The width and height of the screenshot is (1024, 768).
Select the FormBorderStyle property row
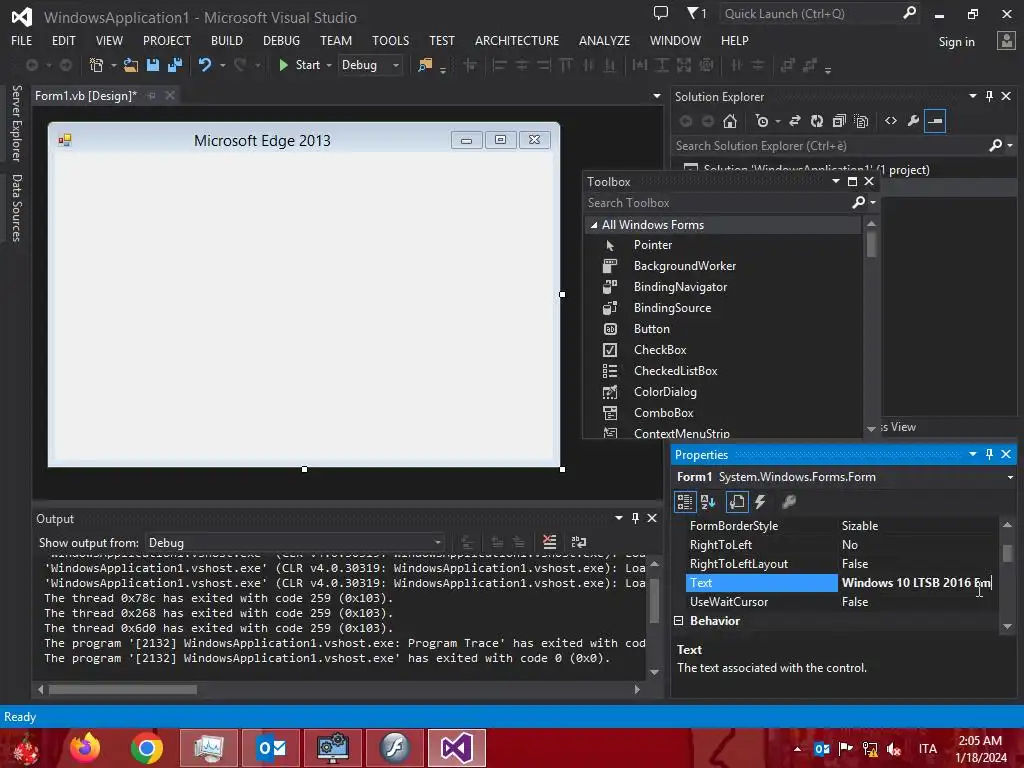[x=841, y=526]
